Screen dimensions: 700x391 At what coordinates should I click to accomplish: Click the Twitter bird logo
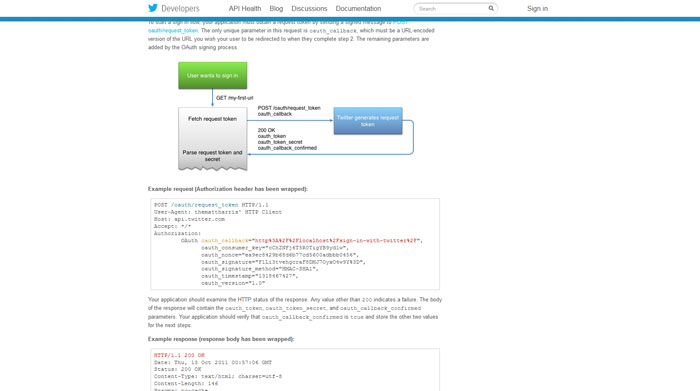153,8
